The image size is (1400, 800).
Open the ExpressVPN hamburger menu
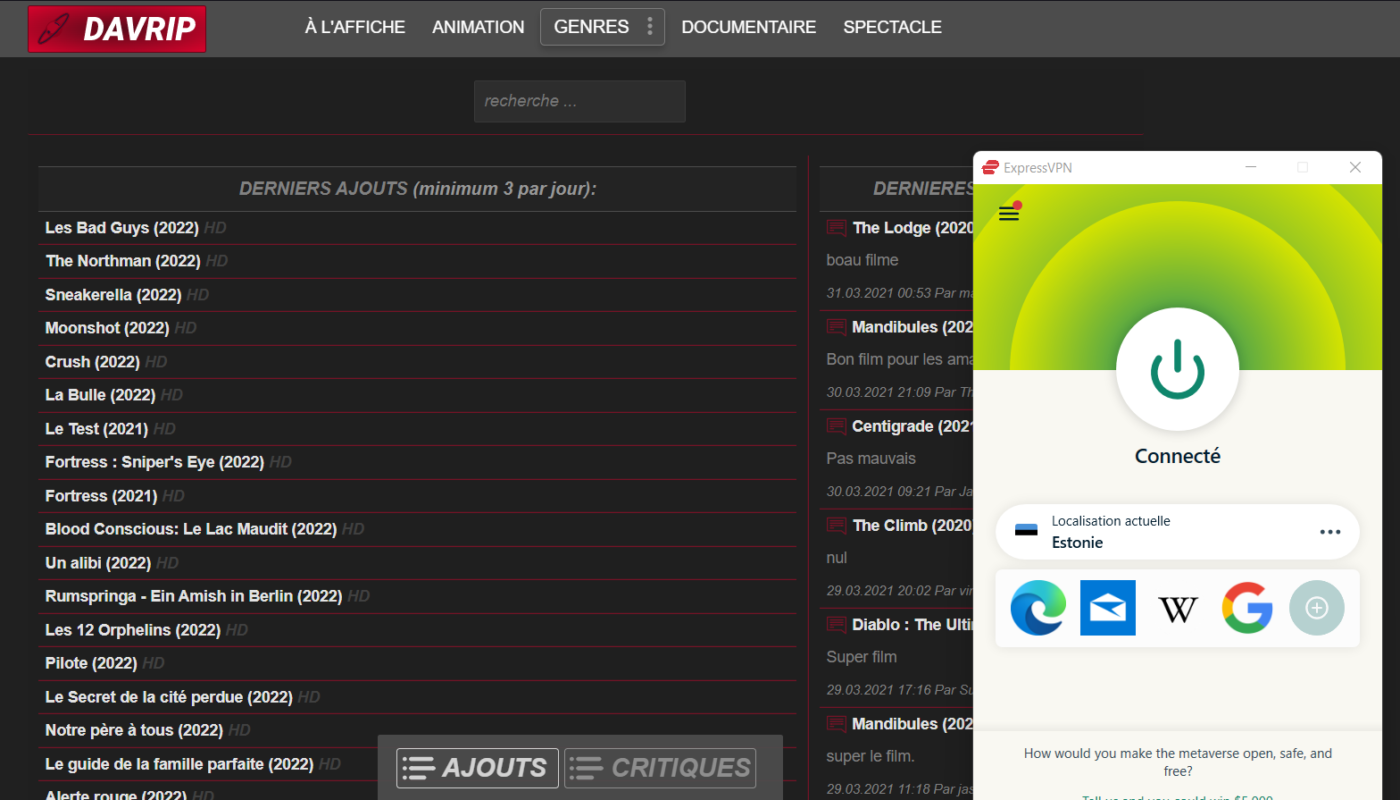[x=1009, y=212]
